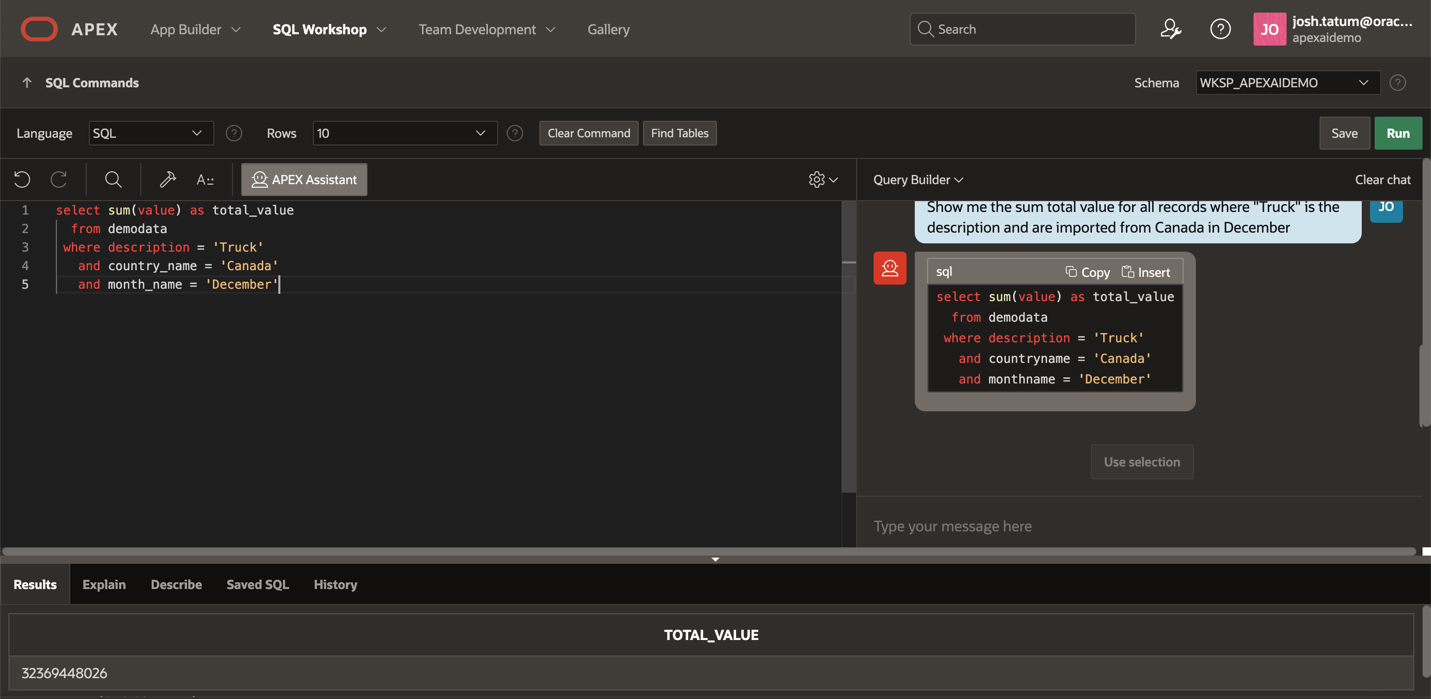Open the administration user icon in header
Screen dimensions: 1431x699
click(x=1170, y=29)
